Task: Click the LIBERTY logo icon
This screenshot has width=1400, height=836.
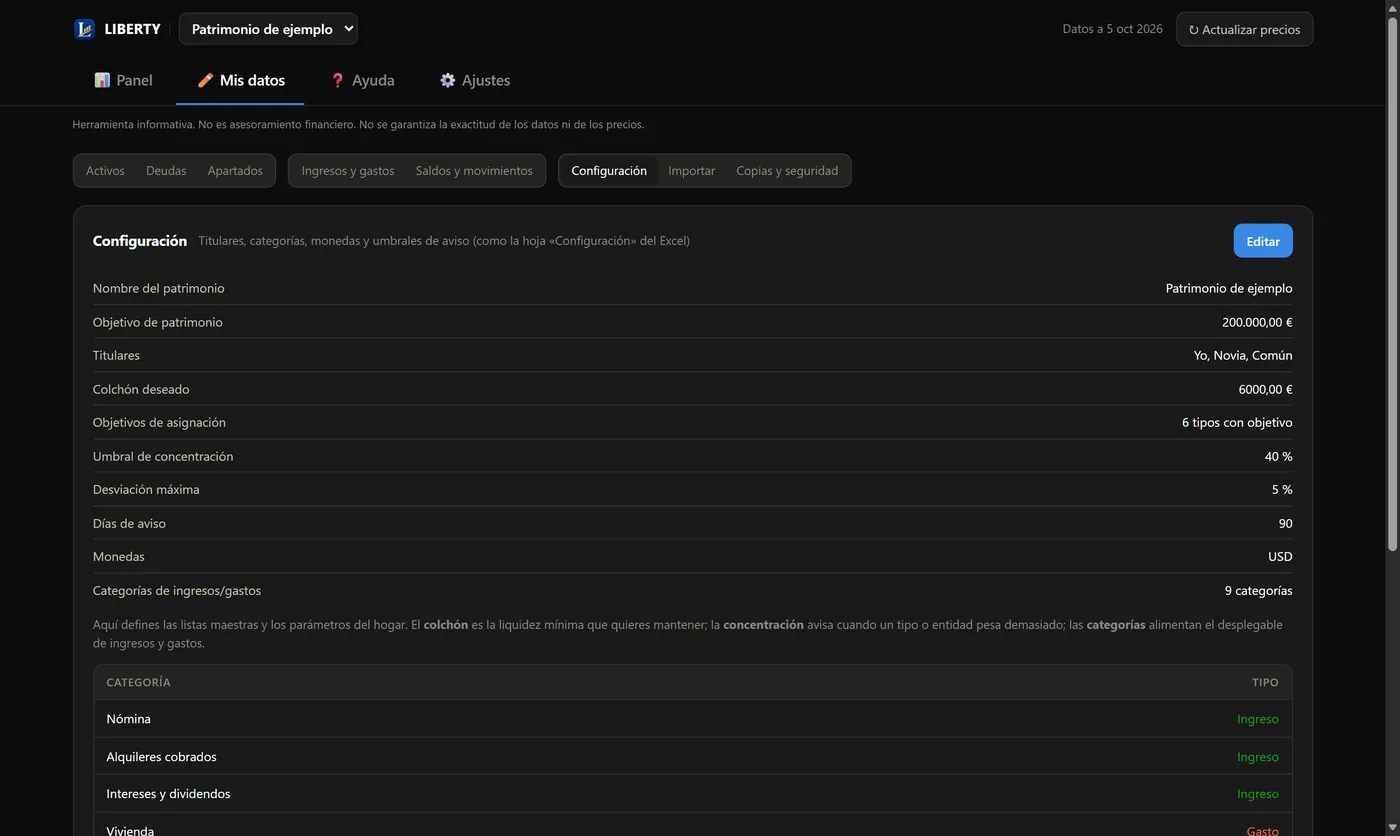Action: click(x=84, y=29)
